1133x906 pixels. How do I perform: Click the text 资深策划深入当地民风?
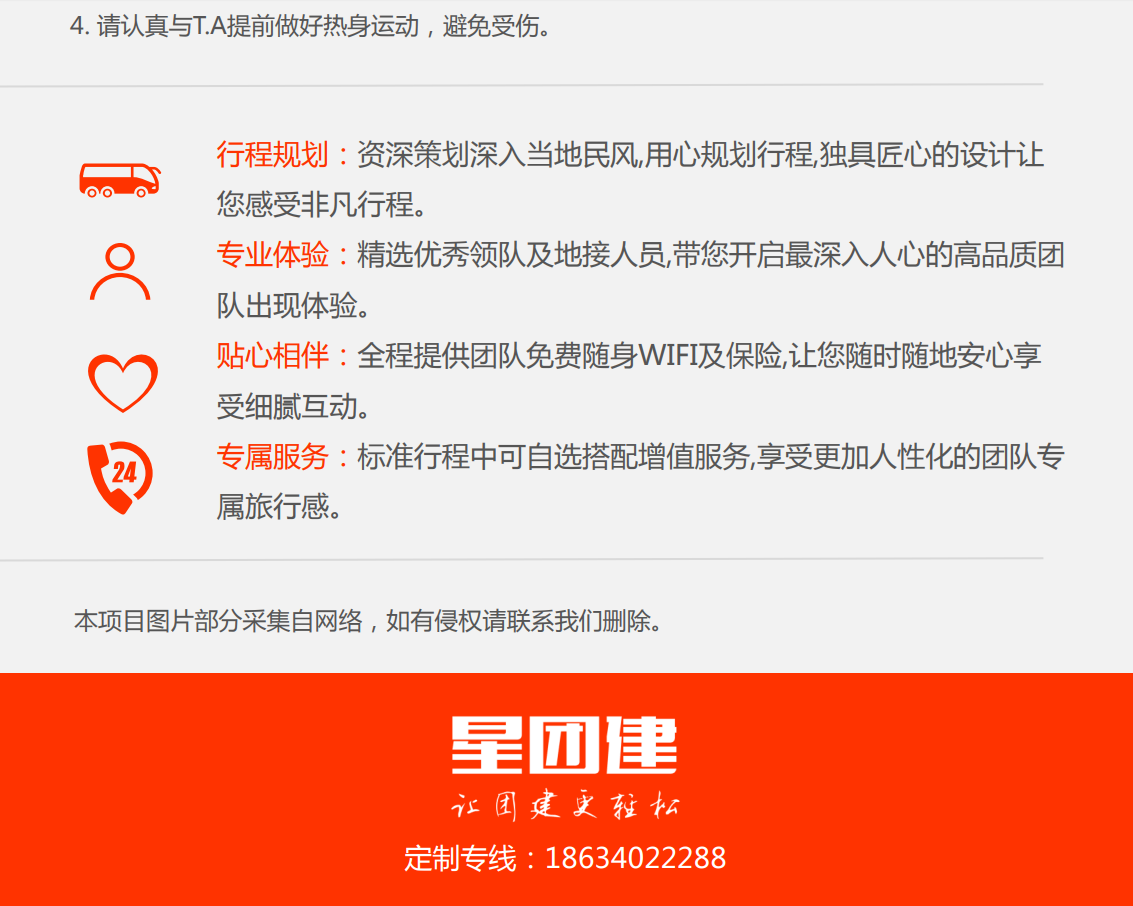(x=497, y=155)
